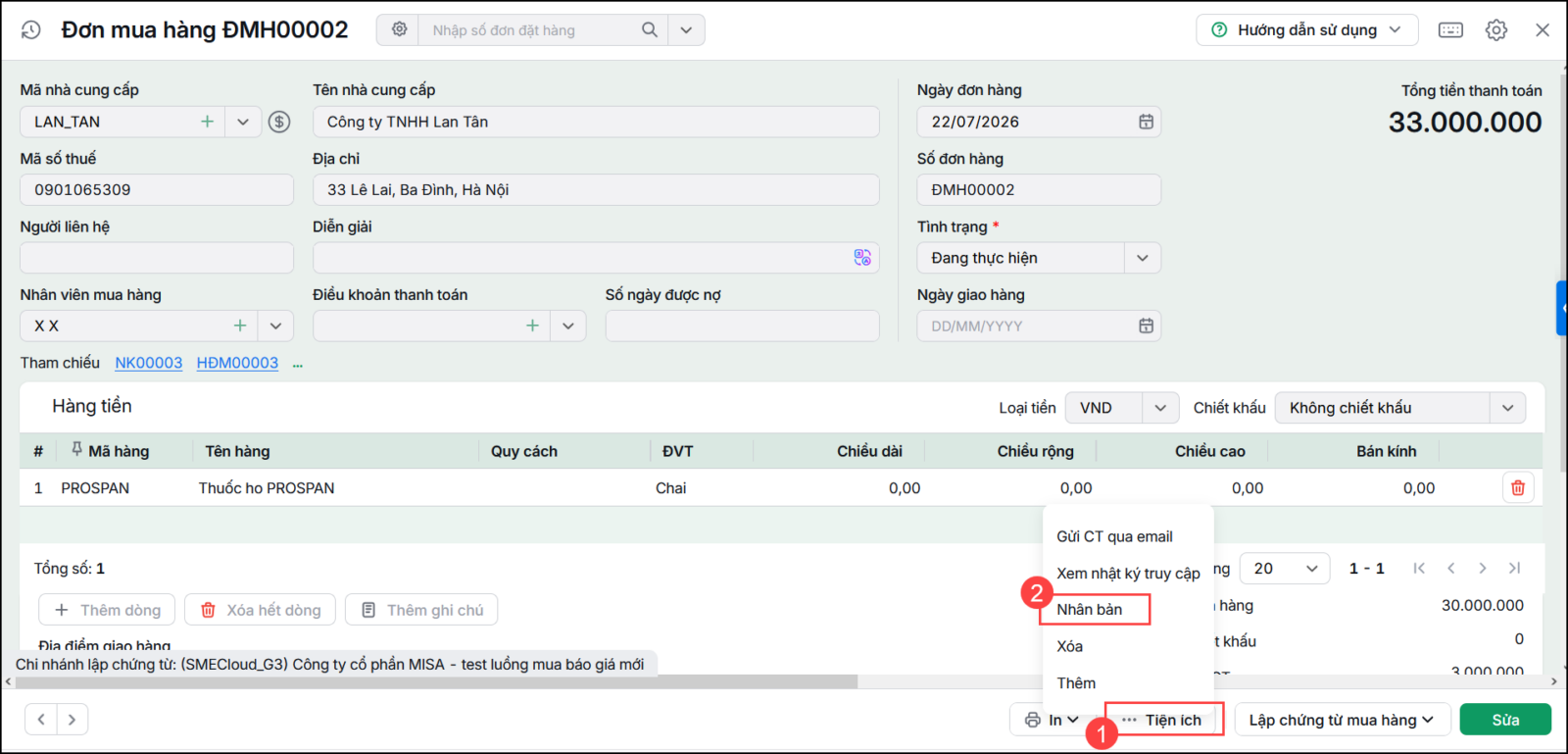The height and width of the screenshot is (754, 1568).
Task: Choose Thêm menu item
Action: (1076, 682)
